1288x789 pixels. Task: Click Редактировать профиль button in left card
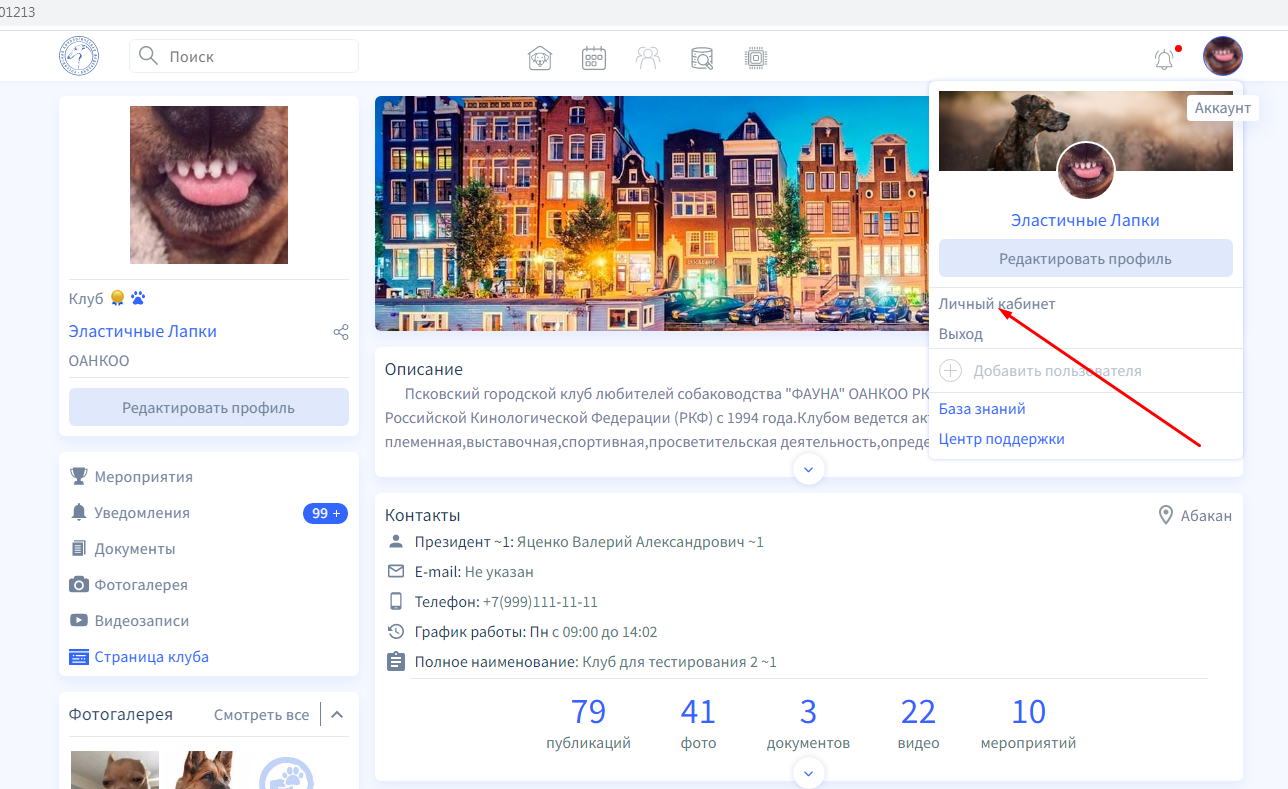208,408
